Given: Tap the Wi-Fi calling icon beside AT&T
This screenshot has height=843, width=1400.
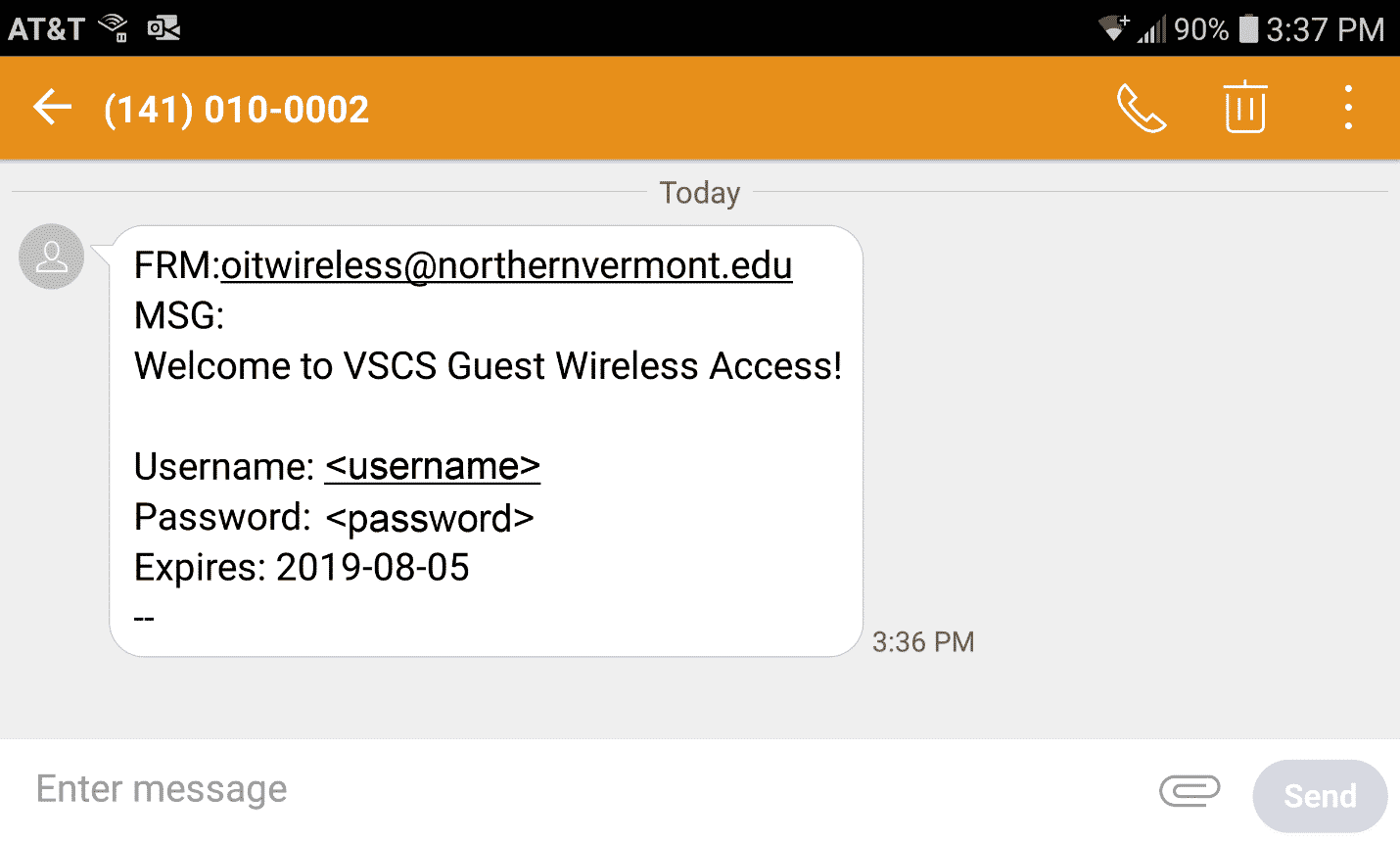Looking at the screenshot, I should click(114, 28).
